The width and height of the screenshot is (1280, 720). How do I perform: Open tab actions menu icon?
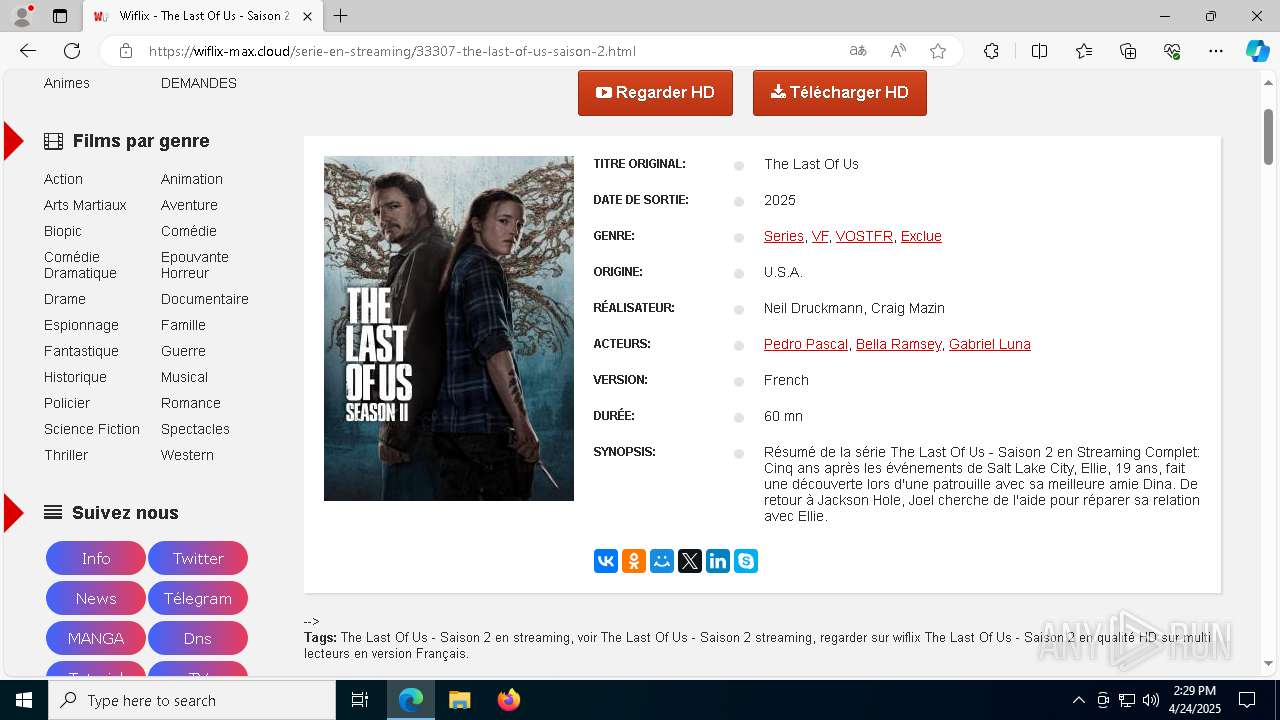(60, 16)
